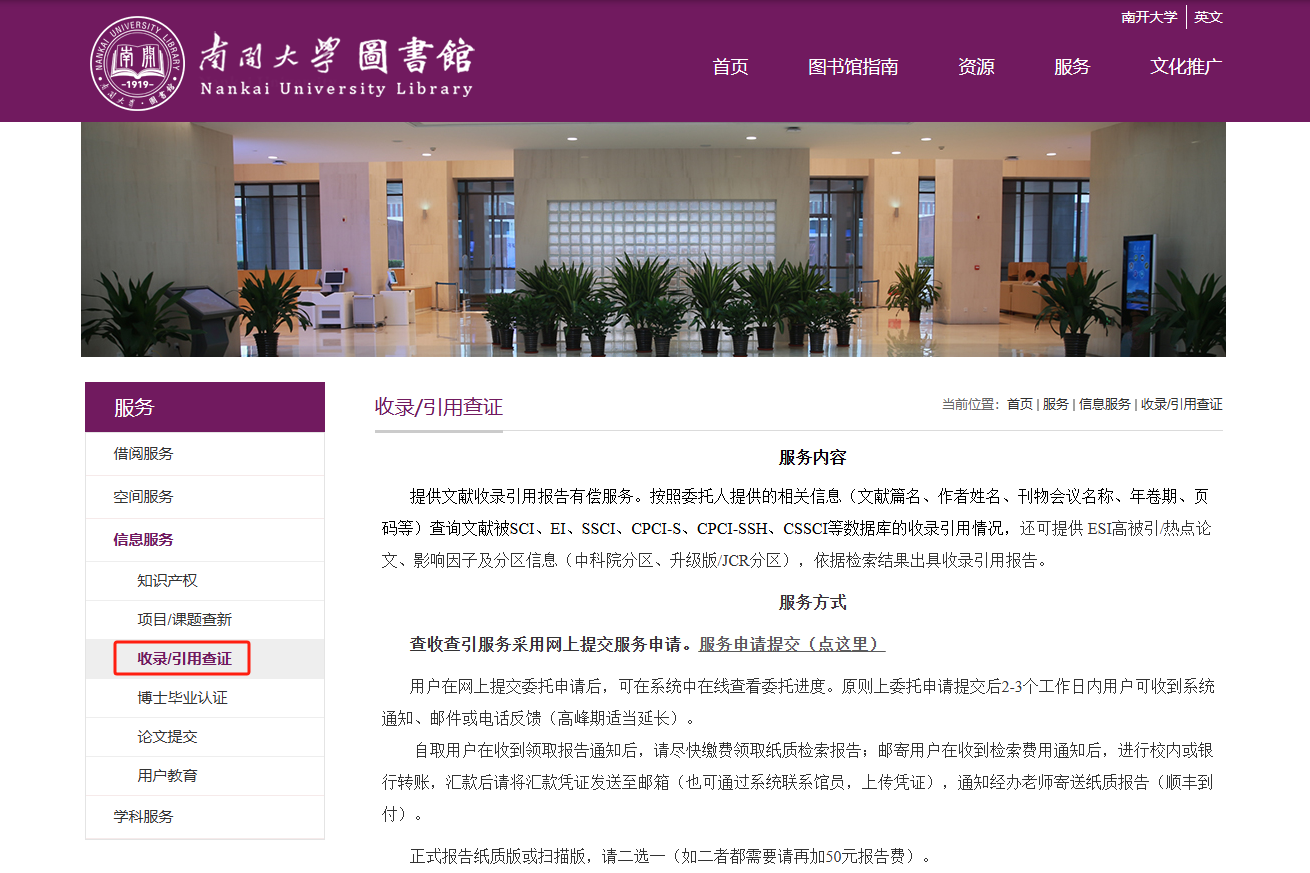The width and height of the screenshot is (1310, 873).
Task: Open the 服务 navigation menu item
Action: point(1072,67)
